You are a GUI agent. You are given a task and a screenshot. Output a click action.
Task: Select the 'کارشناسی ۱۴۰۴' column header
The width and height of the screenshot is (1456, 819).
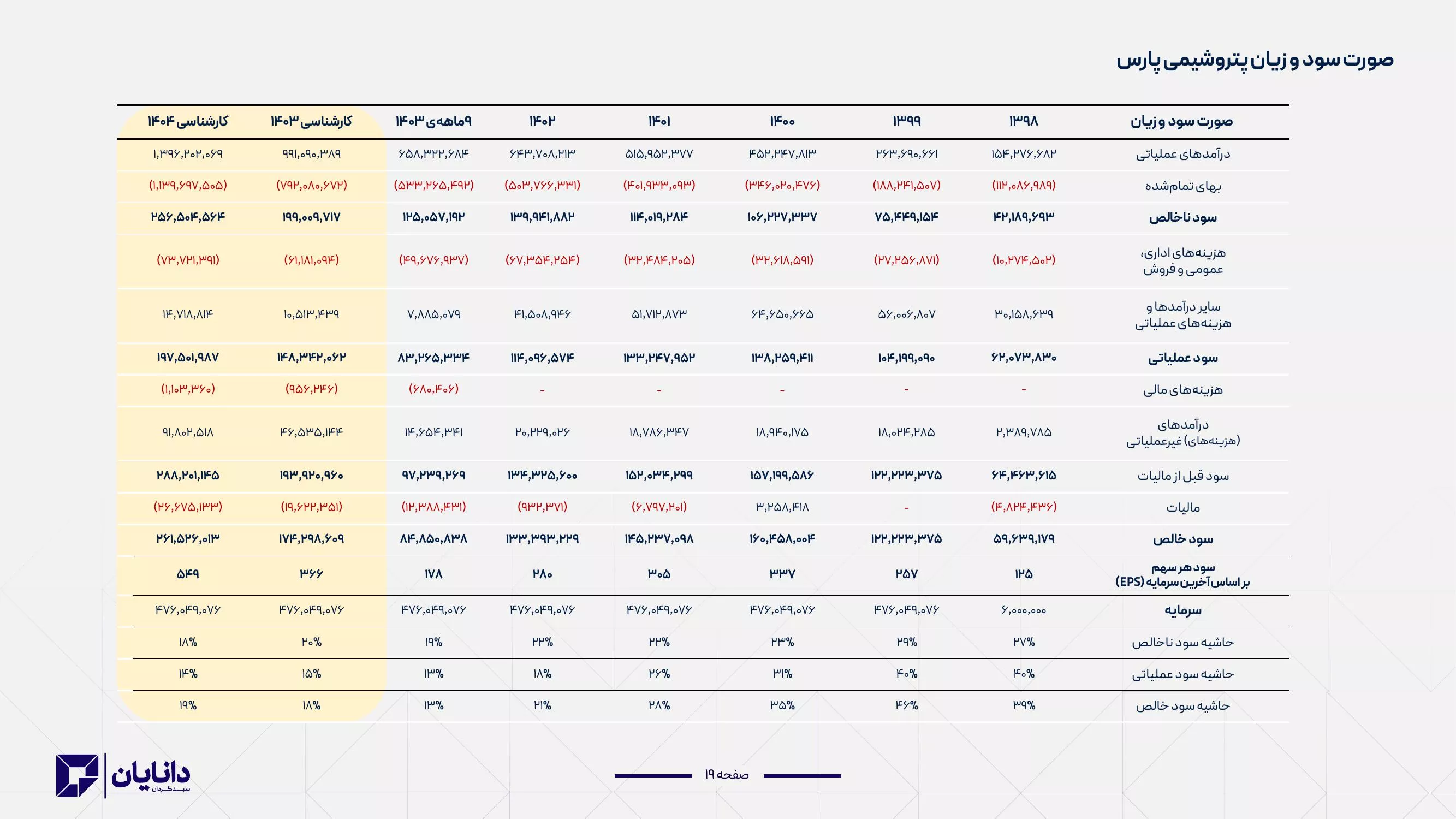pyautogui.click(x=188, y=121)
